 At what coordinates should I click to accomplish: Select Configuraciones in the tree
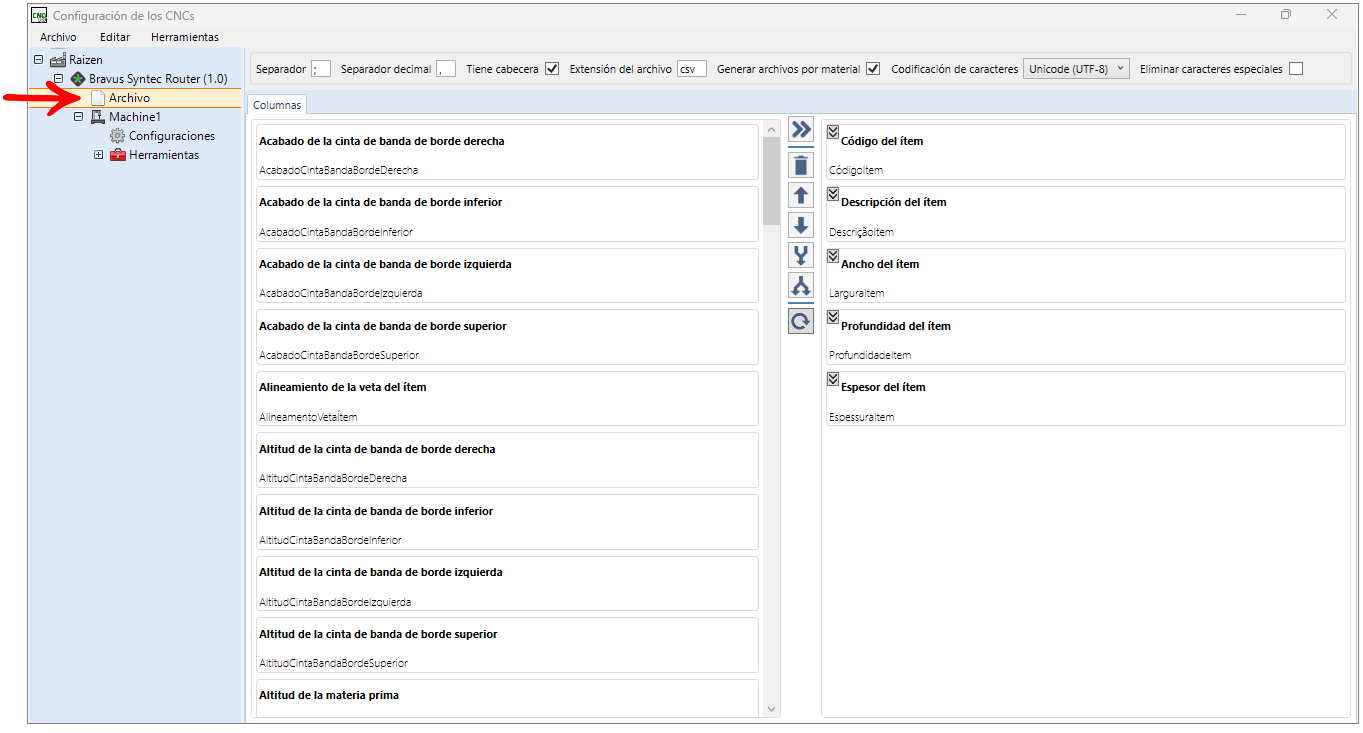(171, 136)
